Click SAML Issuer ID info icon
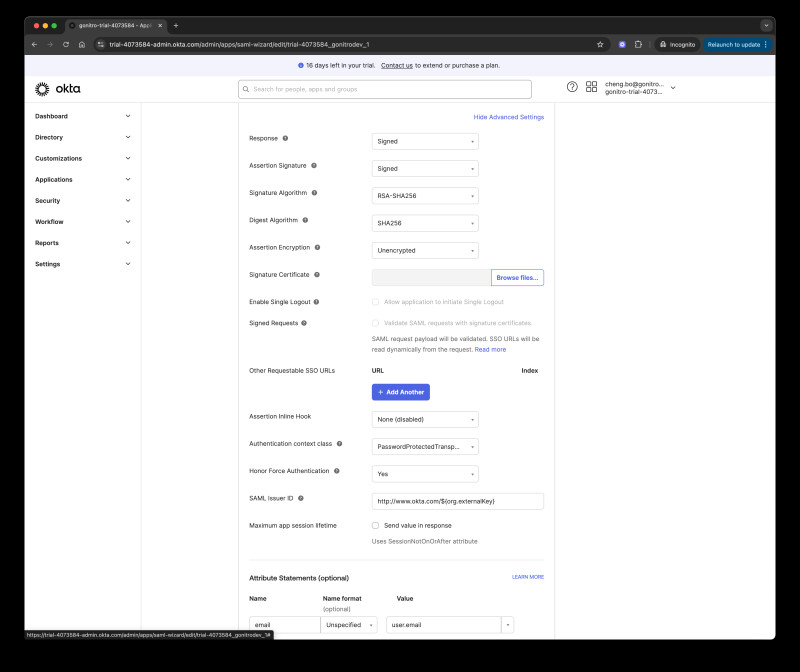This screenshot has width=800, height=672. click(301, 499)
